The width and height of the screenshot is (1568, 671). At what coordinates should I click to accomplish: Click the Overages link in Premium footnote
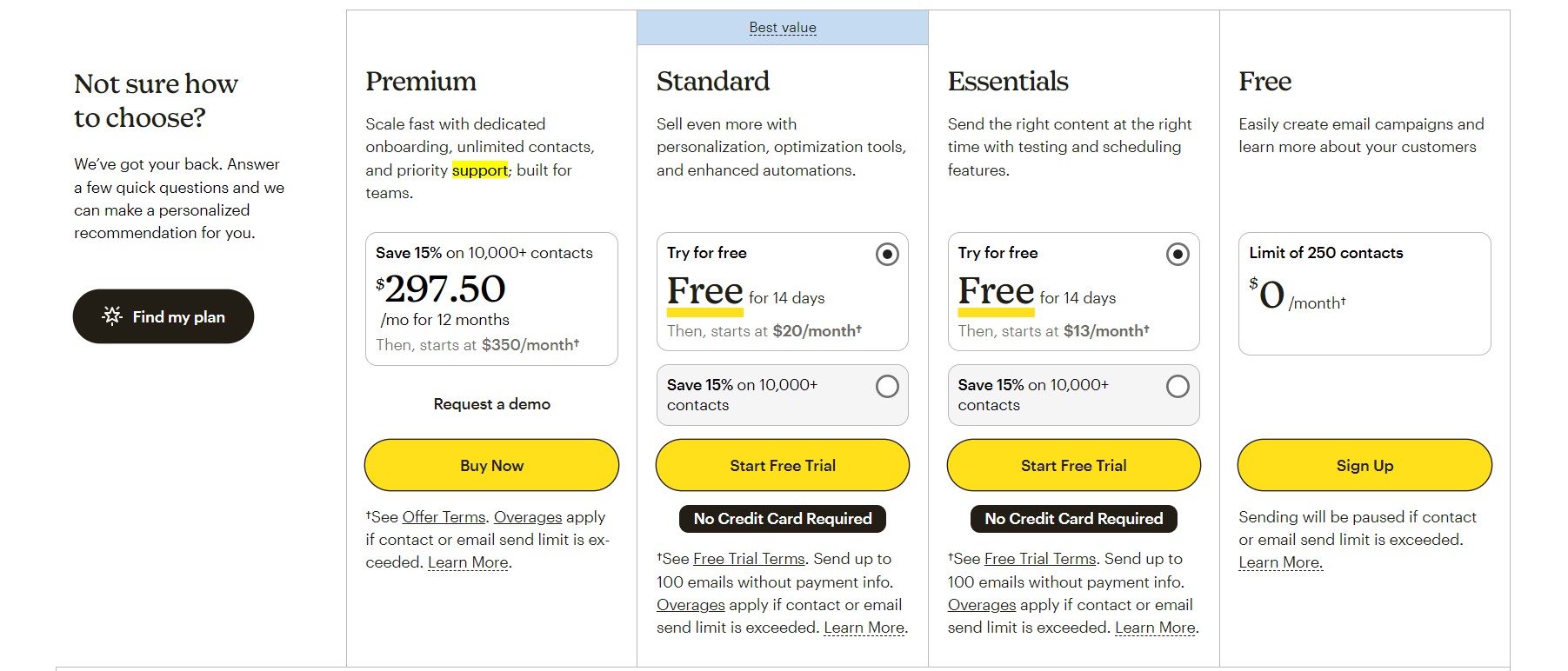tap(526, 516)
